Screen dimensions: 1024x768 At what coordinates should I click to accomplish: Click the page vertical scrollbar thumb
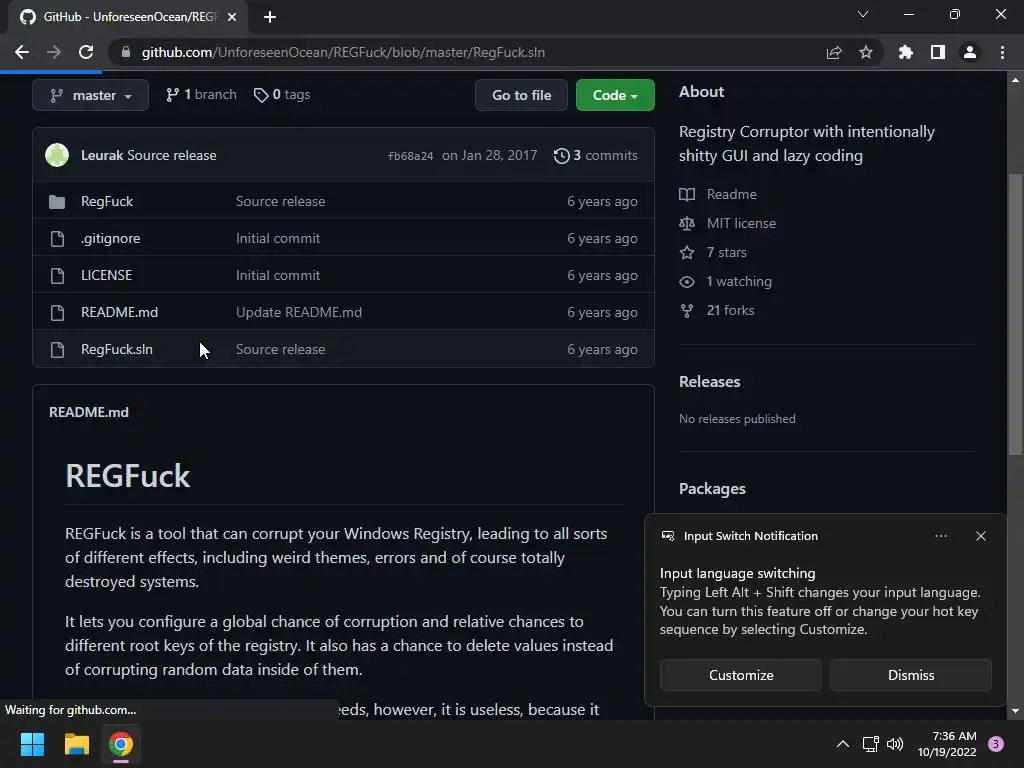[x=1015, y=313]
